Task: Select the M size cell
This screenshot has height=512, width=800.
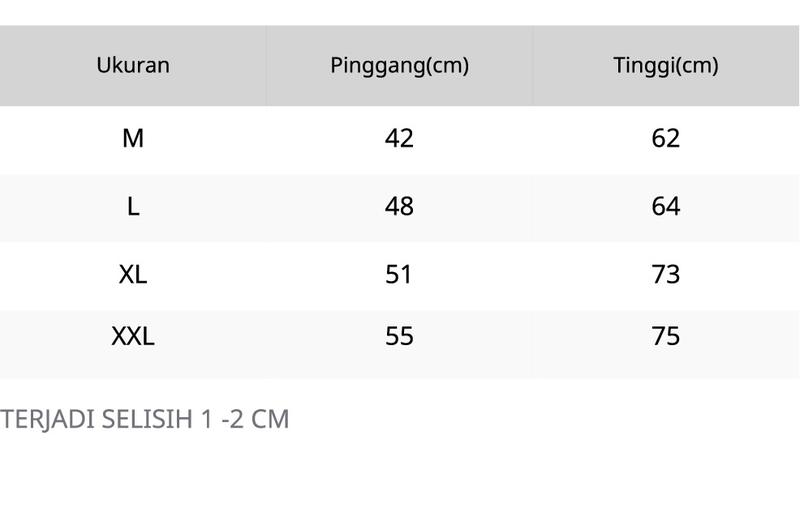Action: 133,138
